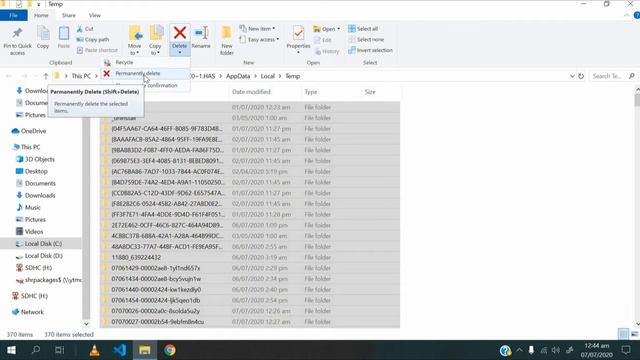The height and width of the screenshot is (360, 640).
Task: Open the Move to folder icon
Action: (x=135, y=33)
